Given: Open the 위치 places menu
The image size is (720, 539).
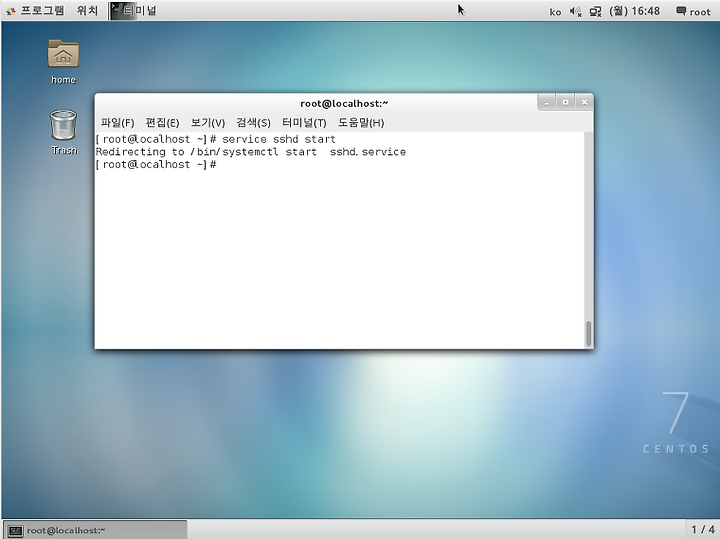Looking at the screenshot, I should pyautogui.click(x=87, y=10).
